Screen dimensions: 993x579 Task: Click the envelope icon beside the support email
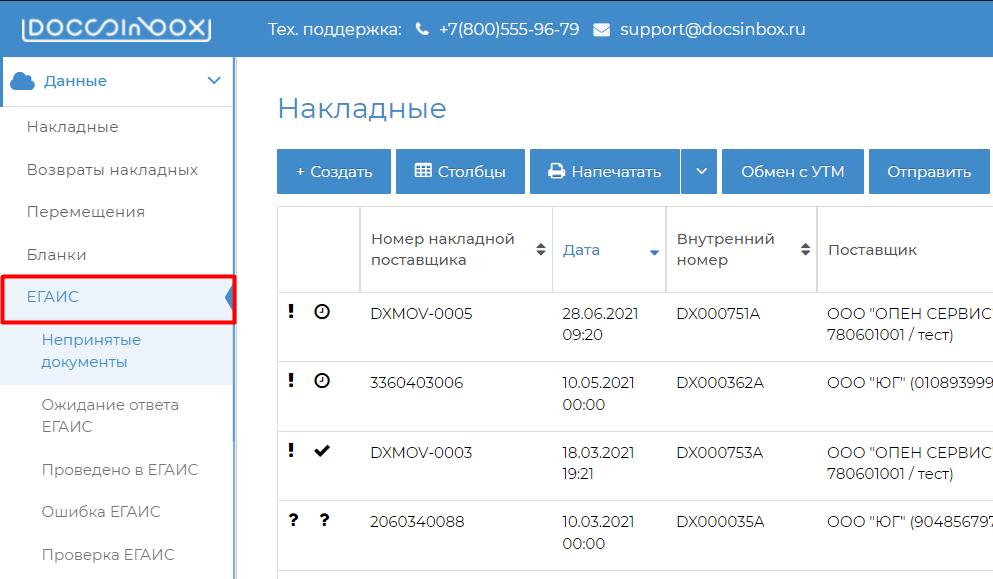[601, 30]
